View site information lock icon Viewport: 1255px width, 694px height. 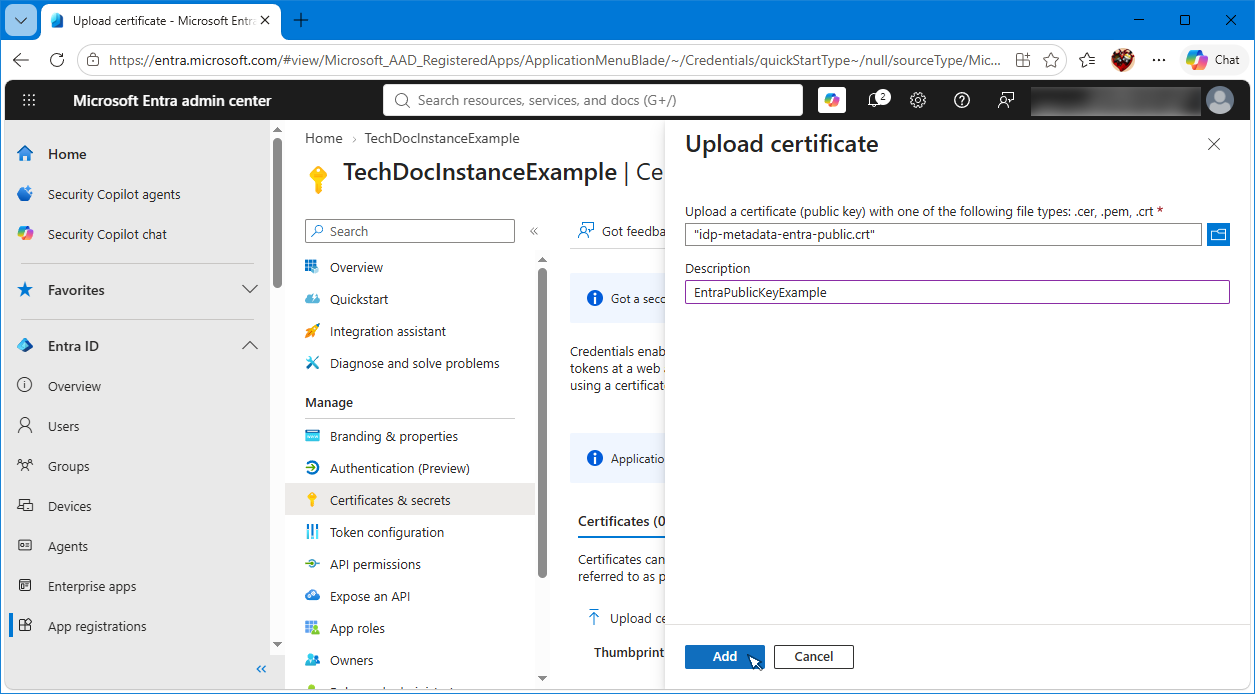pos(92,60)
